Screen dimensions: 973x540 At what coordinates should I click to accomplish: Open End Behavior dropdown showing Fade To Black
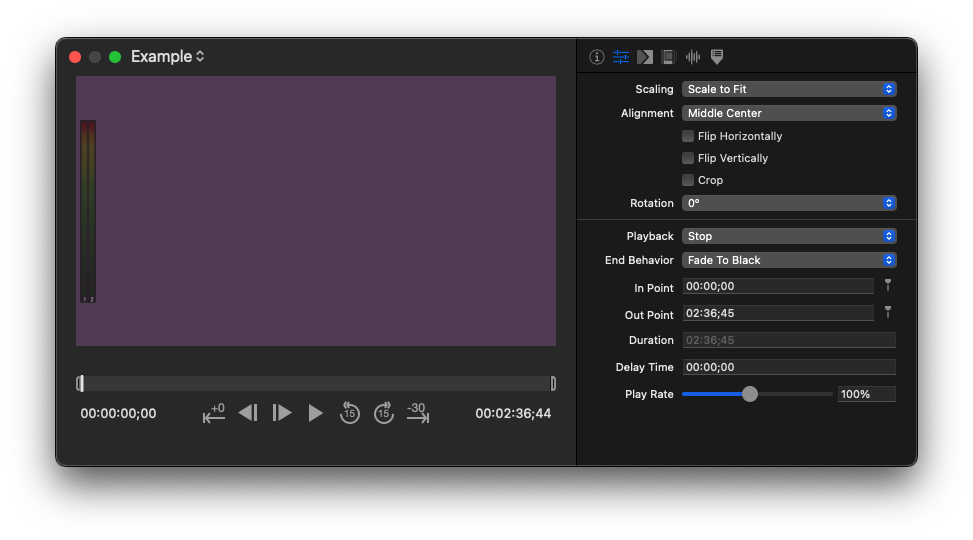click(x=789, y=260)
